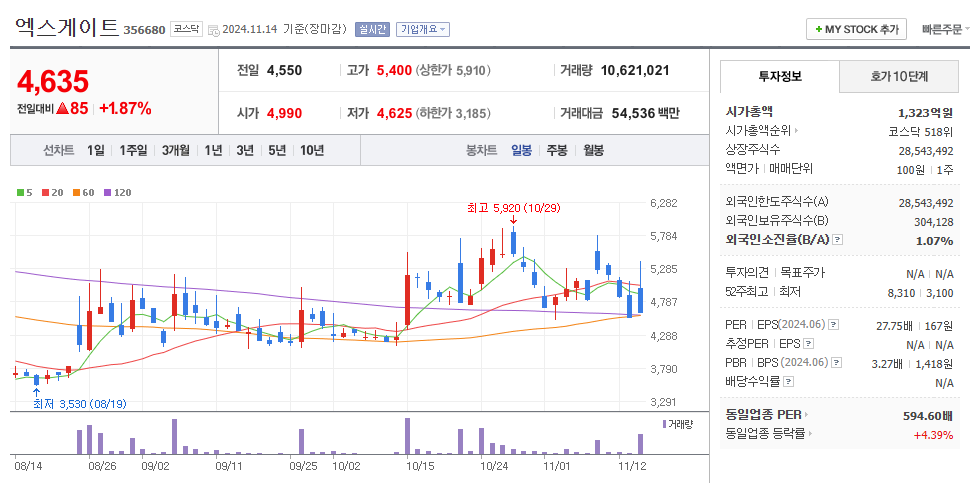
Task: Click the 동일업종 PER value 594.60배
Action: (x=928, y=415)
